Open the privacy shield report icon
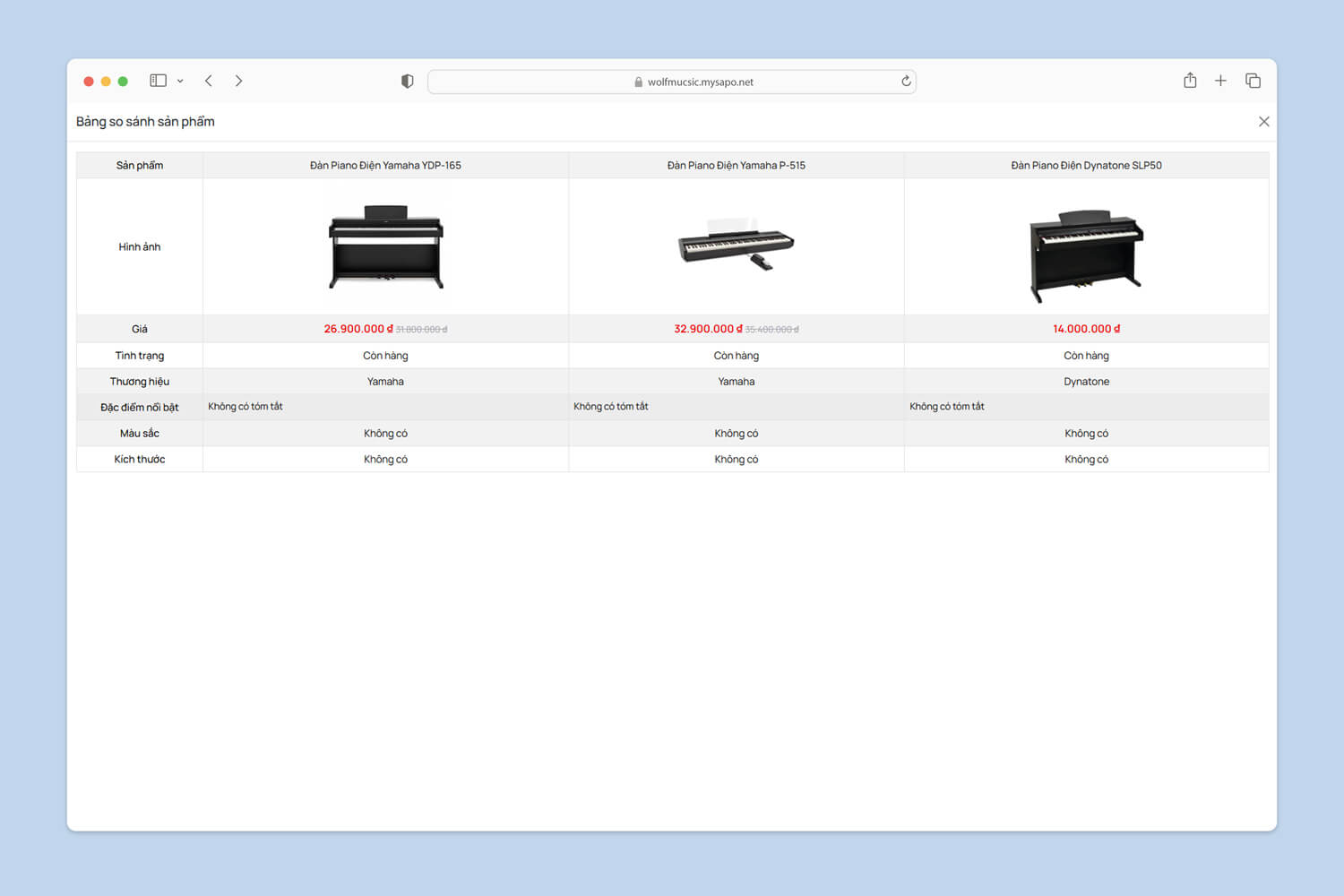This screenshot has width=1344, height=896. [408, 82]
